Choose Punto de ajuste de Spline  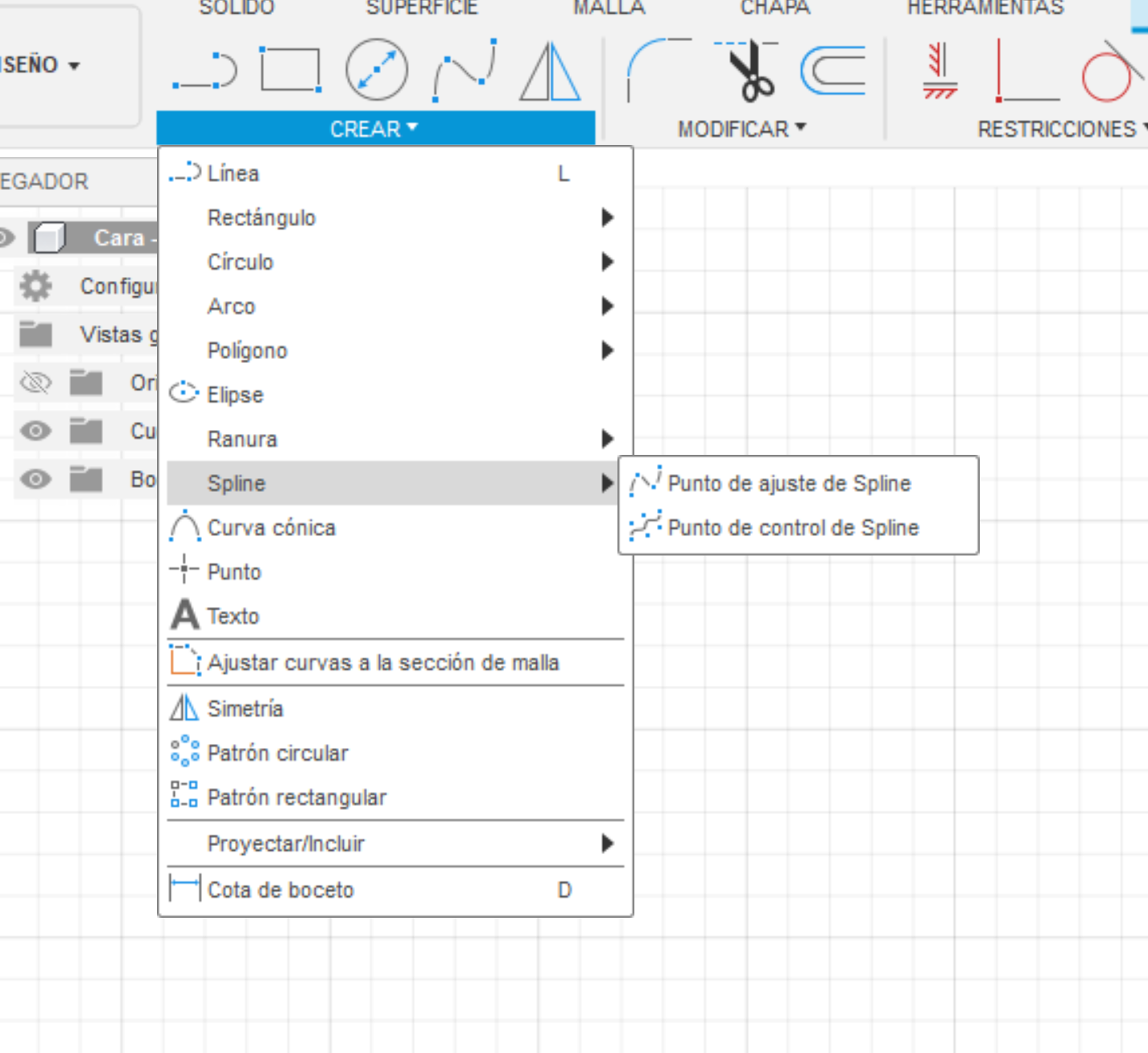pyautogui.click(x=799, y=483)
